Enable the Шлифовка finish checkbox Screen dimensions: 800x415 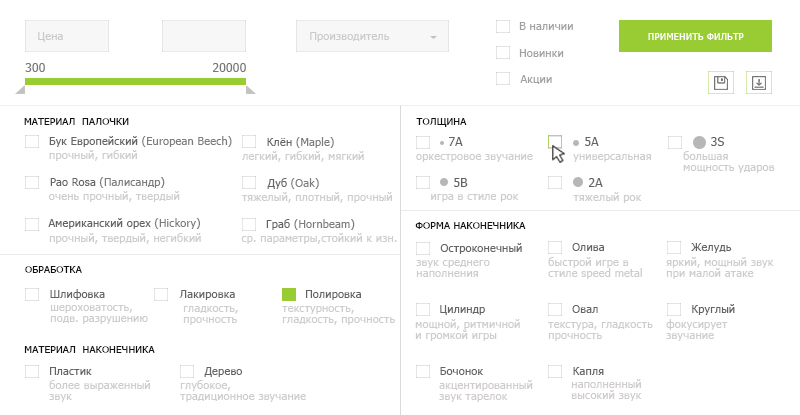pyautogui.click(x=32, y=294)
